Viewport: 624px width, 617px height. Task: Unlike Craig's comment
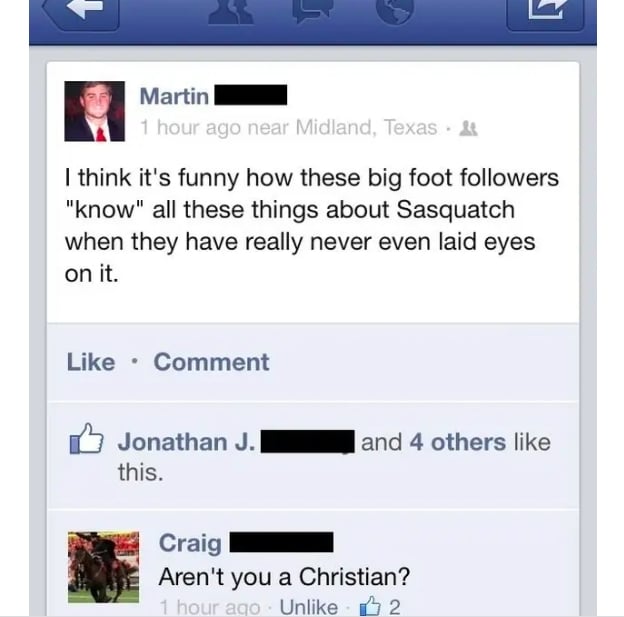pos(308,607)
